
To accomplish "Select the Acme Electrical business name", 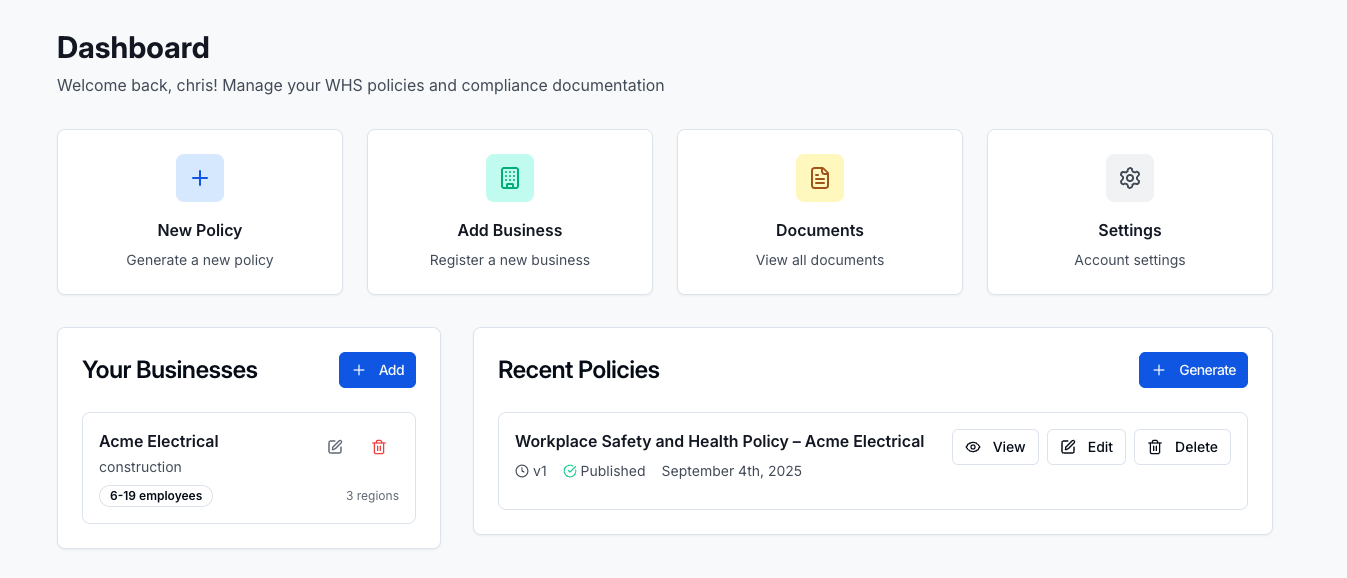I will pyautogui.click(x=159, y=441).
